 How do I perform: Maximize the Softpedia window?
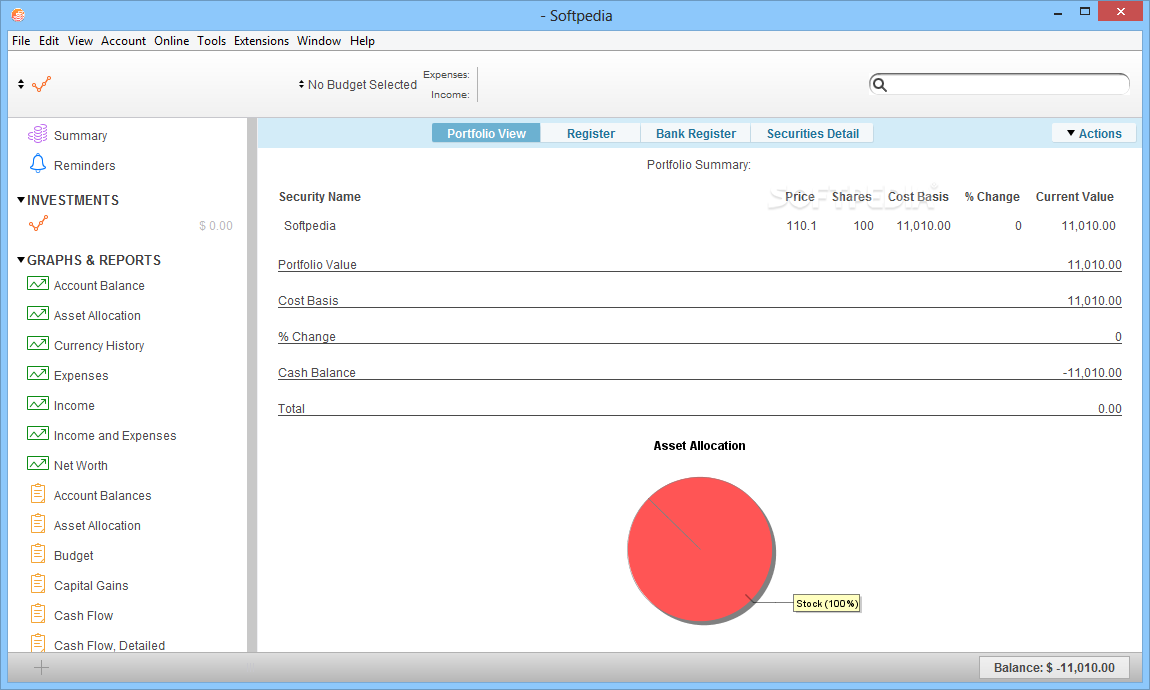pos(1085,11)
